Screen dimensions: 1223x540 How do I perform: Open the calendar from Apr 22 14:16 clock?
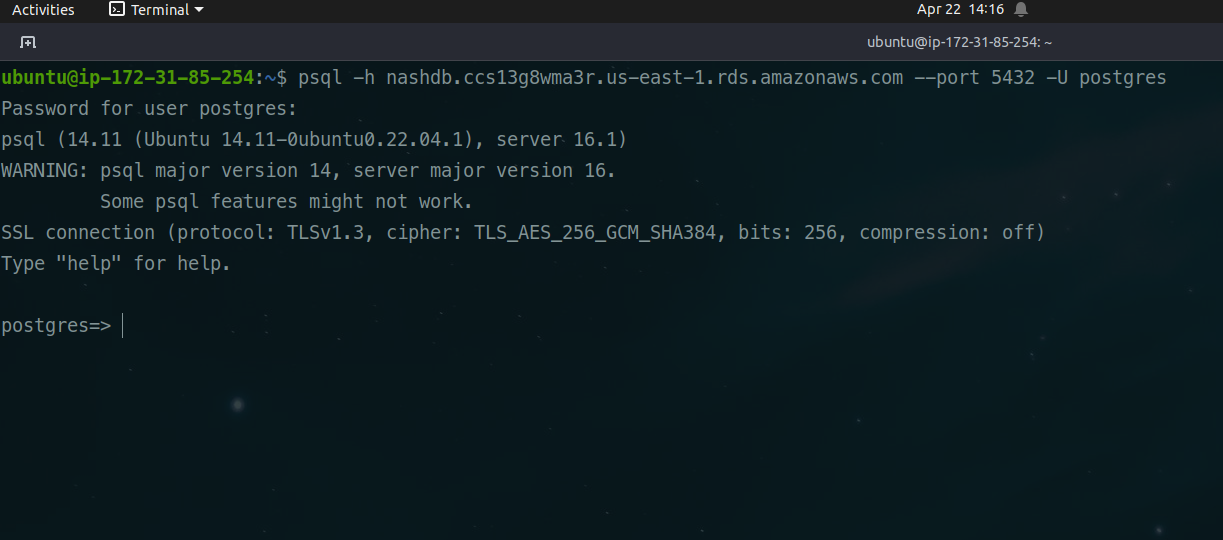point(960,10)
